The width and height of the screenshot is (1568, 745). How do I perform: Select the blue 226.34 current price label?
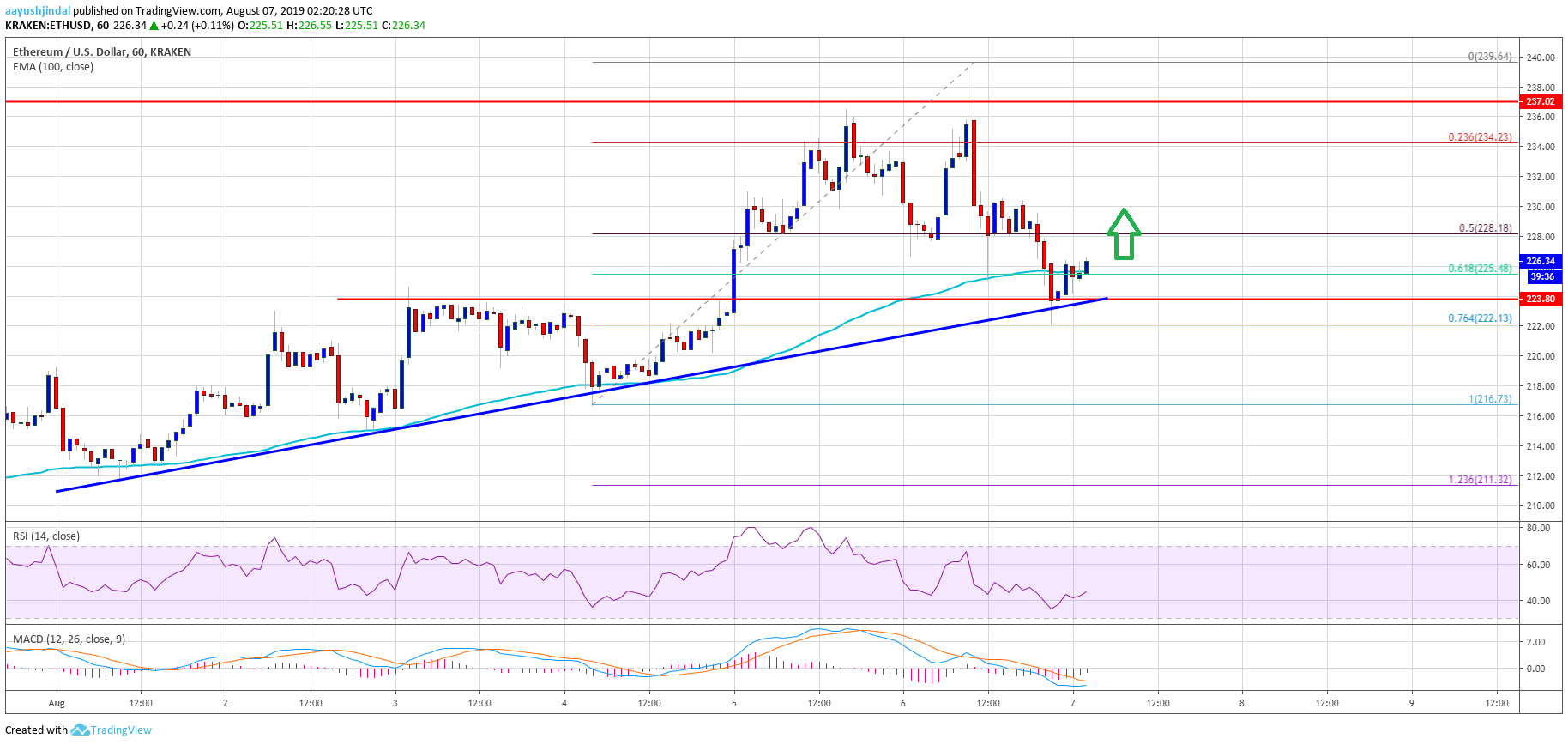tap(1540, 261)
